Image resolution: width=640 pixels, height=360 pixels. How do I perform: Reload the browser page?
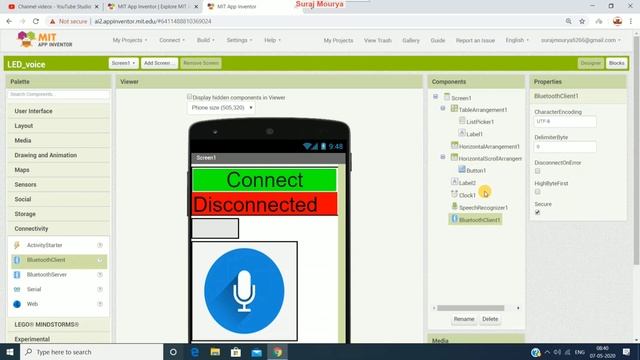pos(36,21)
